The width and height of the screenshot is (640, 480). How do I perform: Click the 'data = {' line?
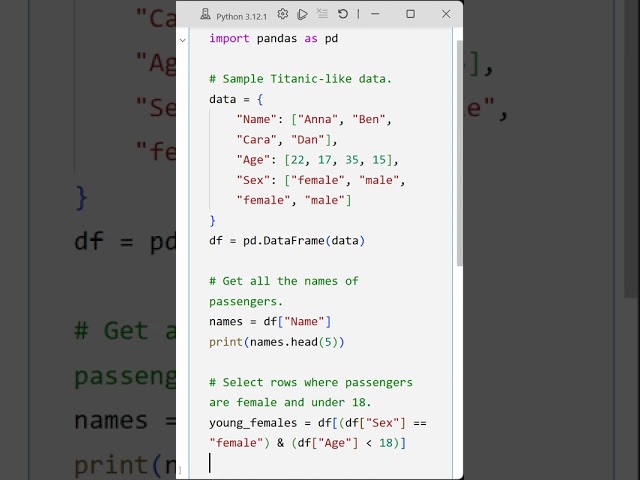coord(236,99)
